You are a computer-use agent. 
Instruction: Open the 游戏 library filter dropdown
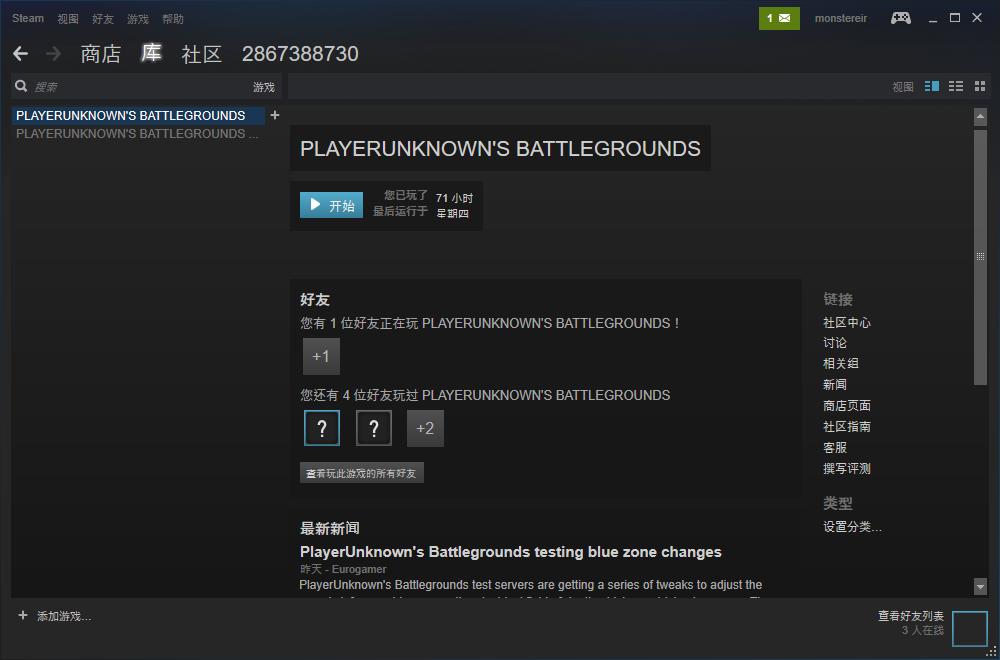pos(264,87)
